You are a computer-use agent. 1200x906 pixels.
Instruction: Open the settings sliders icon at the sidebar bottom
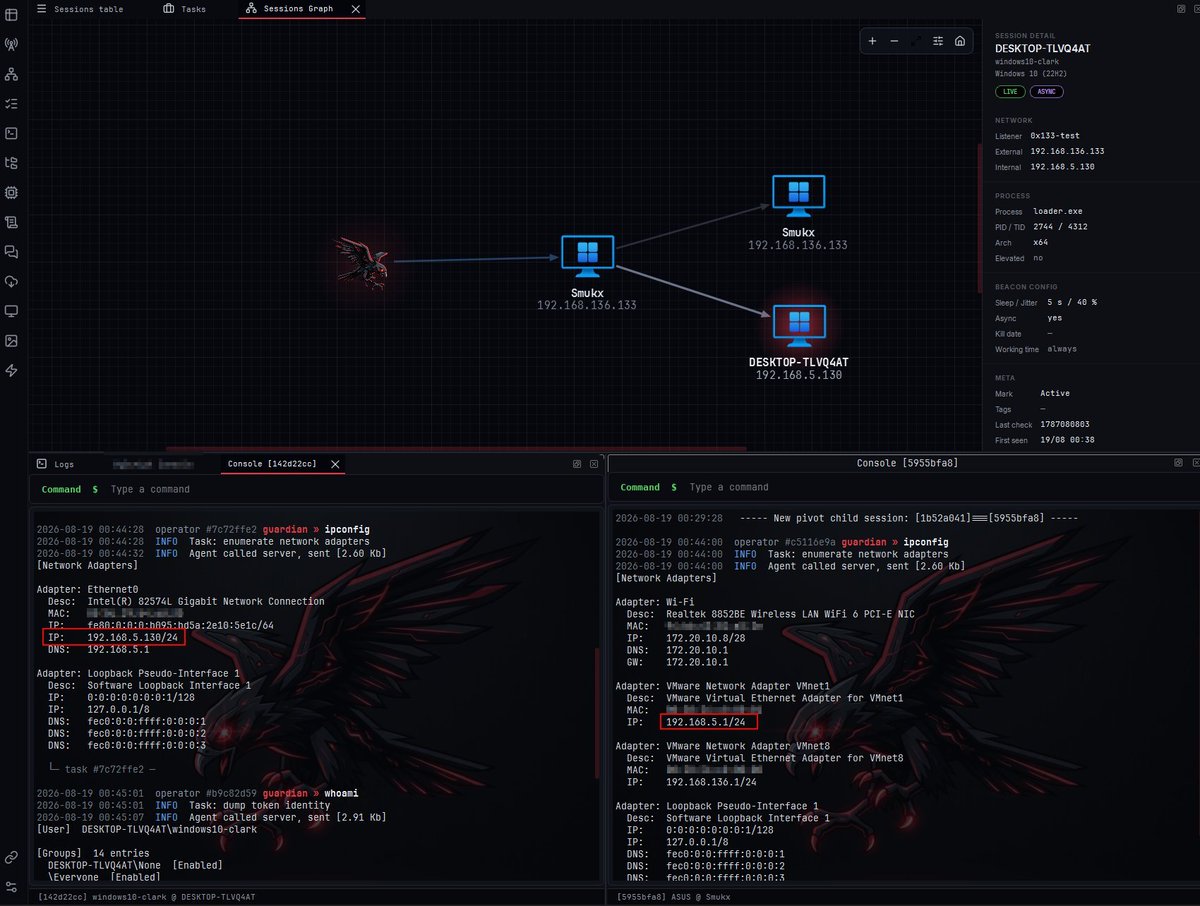coord(12,886)
